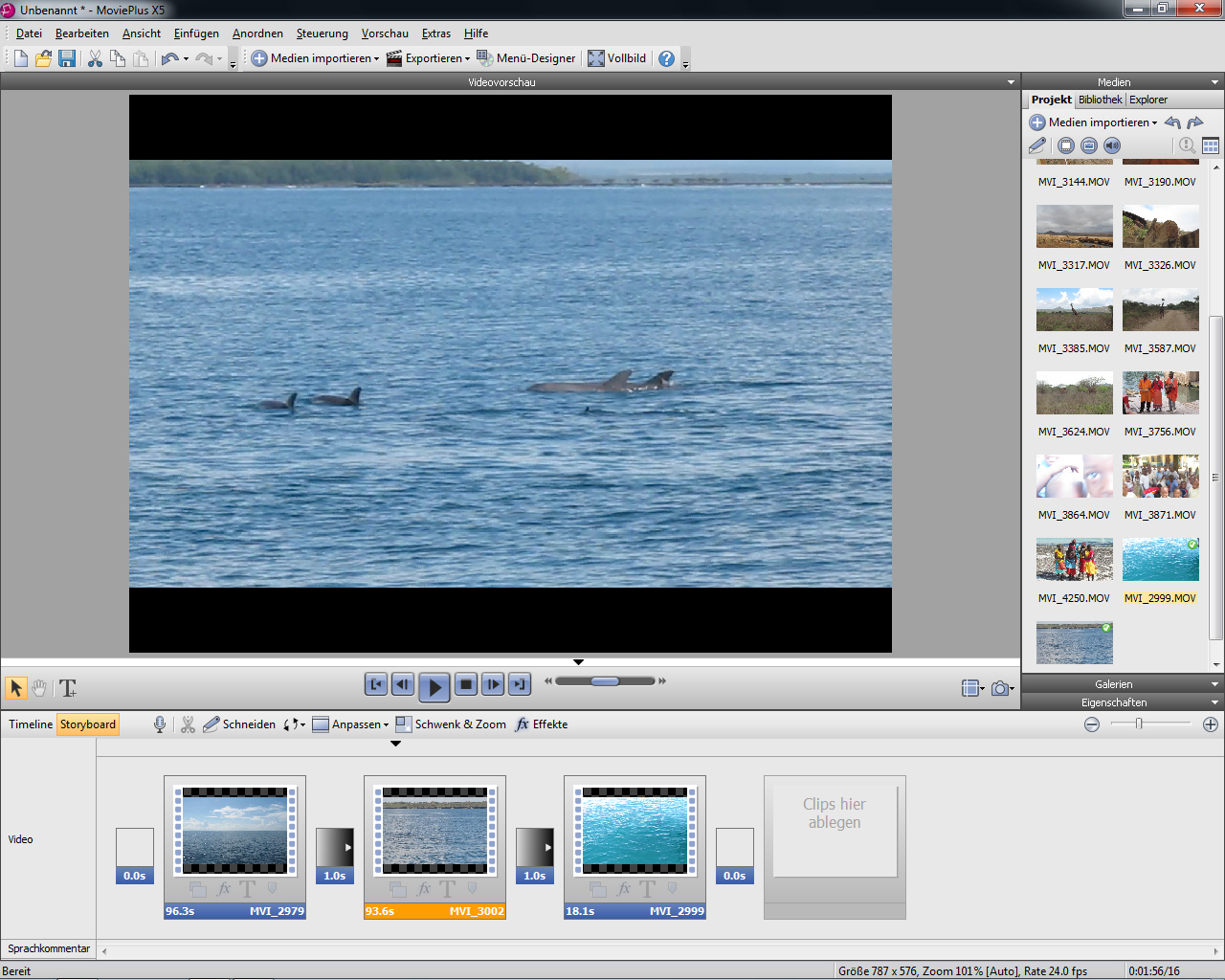Toggle the image filter in Medien panel
This screenshot has height=980, width=1225.
tap(1089, 145)
